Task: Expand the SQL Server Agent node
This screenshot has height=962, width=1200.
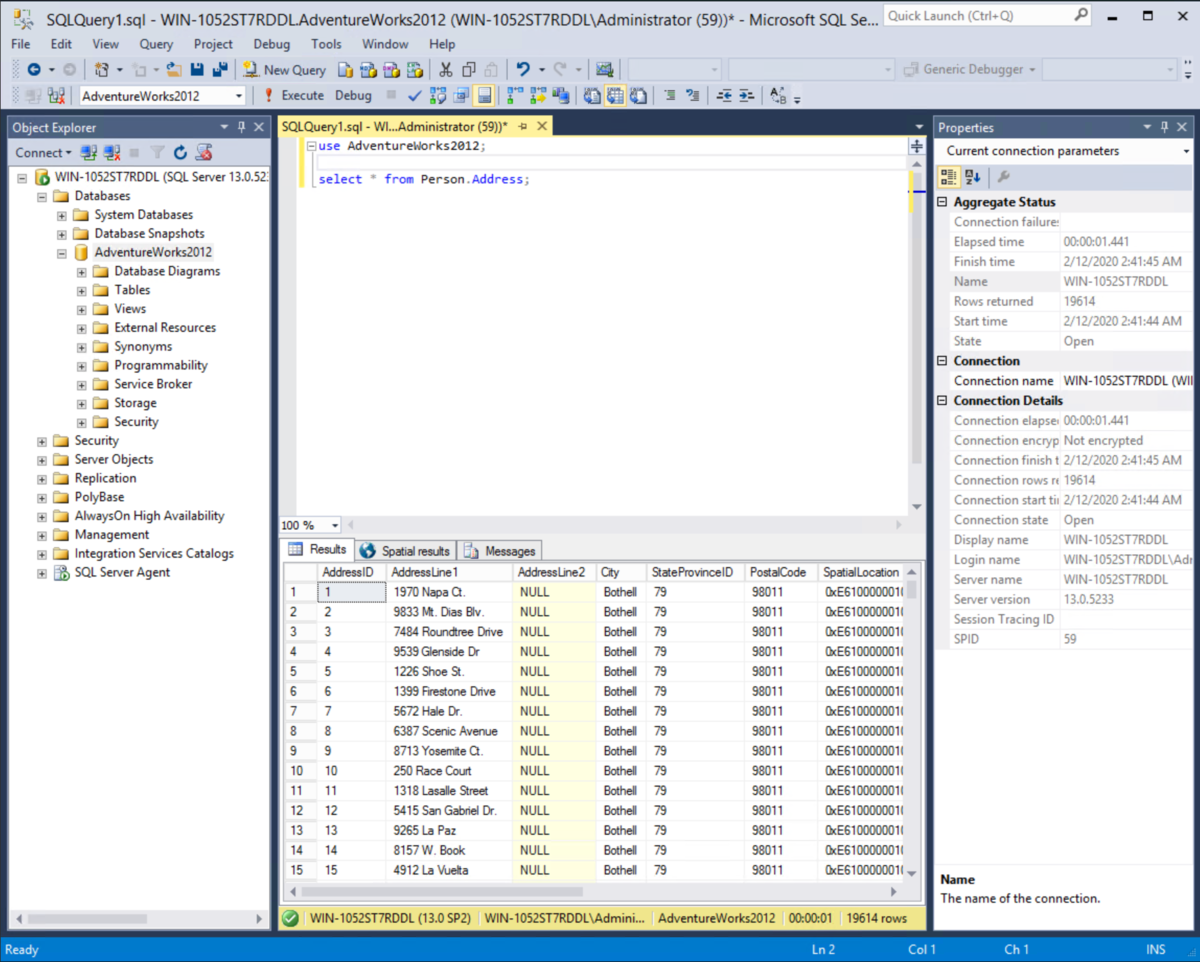Action: pos(42,573)
